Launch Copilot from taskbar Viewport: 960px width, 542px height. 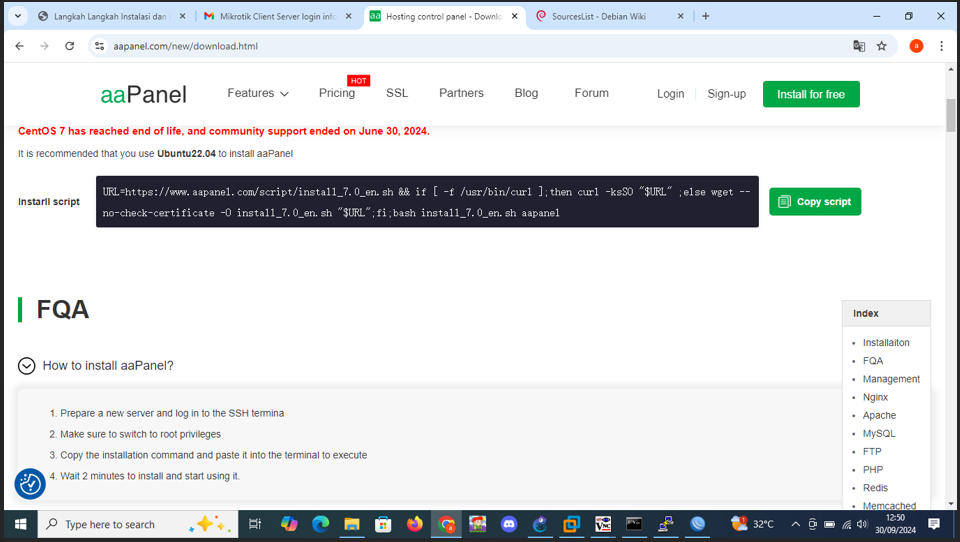click(289, 524)
